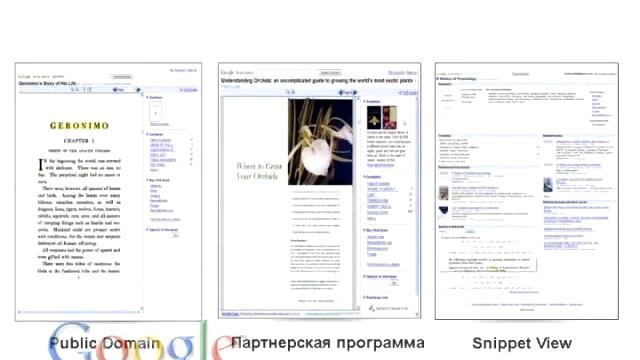Image resolution: width=640 pixels, height=360 pixels.
Task: Open account links at top of Orchids page
Action: click(x=402, y=73)
